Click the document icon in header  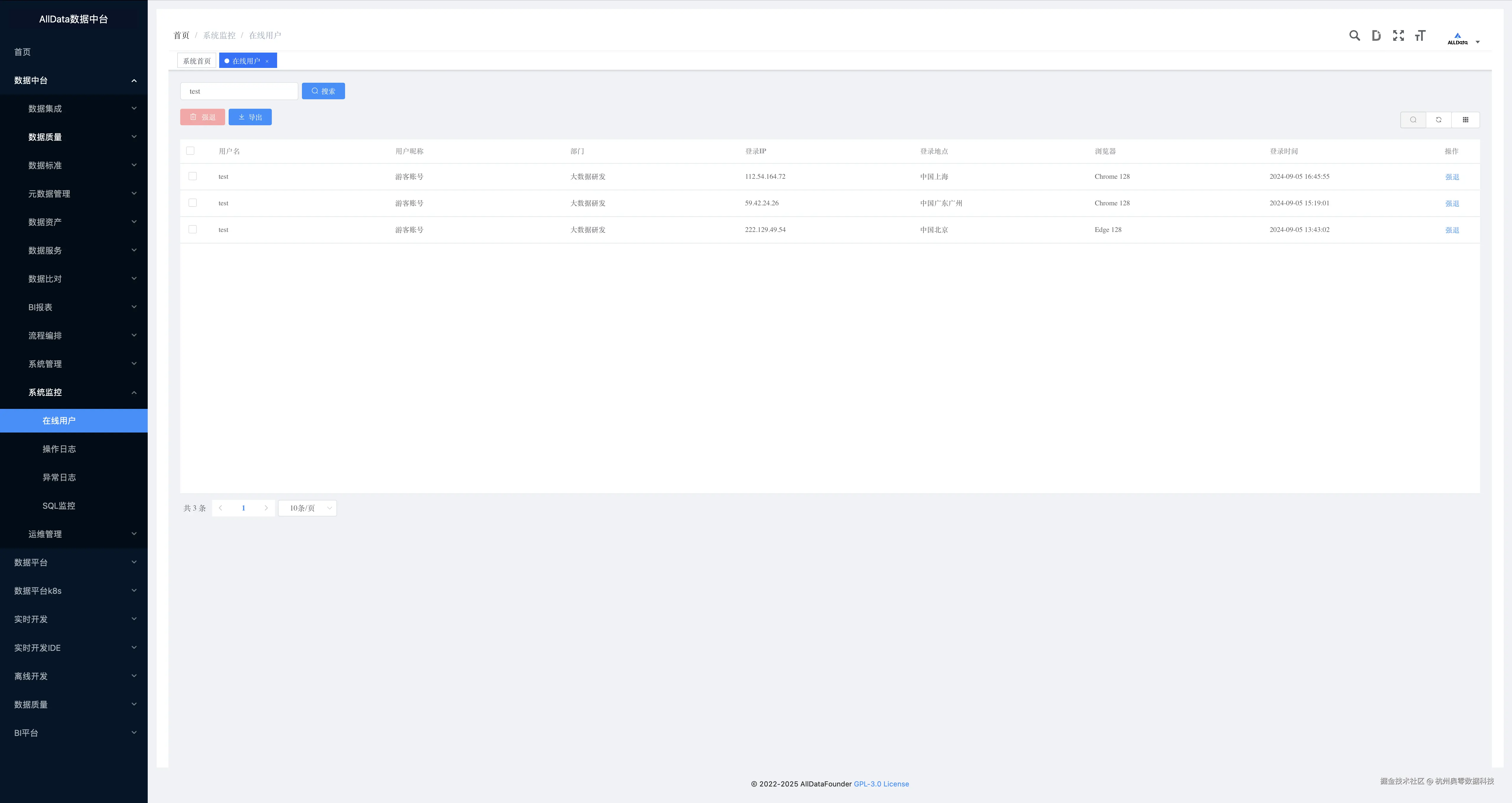(1376, 36)
